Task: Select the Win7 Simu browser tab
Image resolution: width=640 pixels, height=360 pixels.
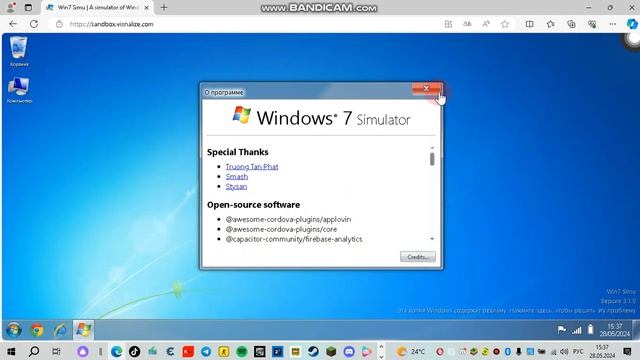Action: tap(97, 8)
